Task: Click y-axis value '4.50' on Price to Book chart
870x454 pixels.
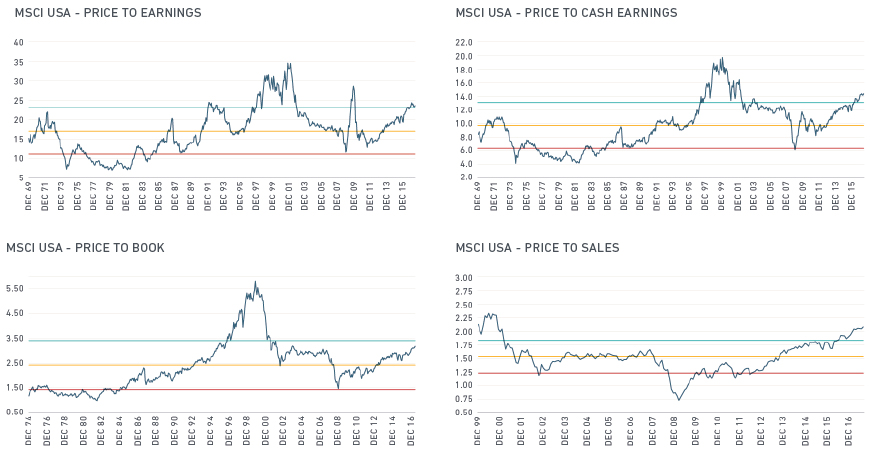Action: [x=15, y=313]
